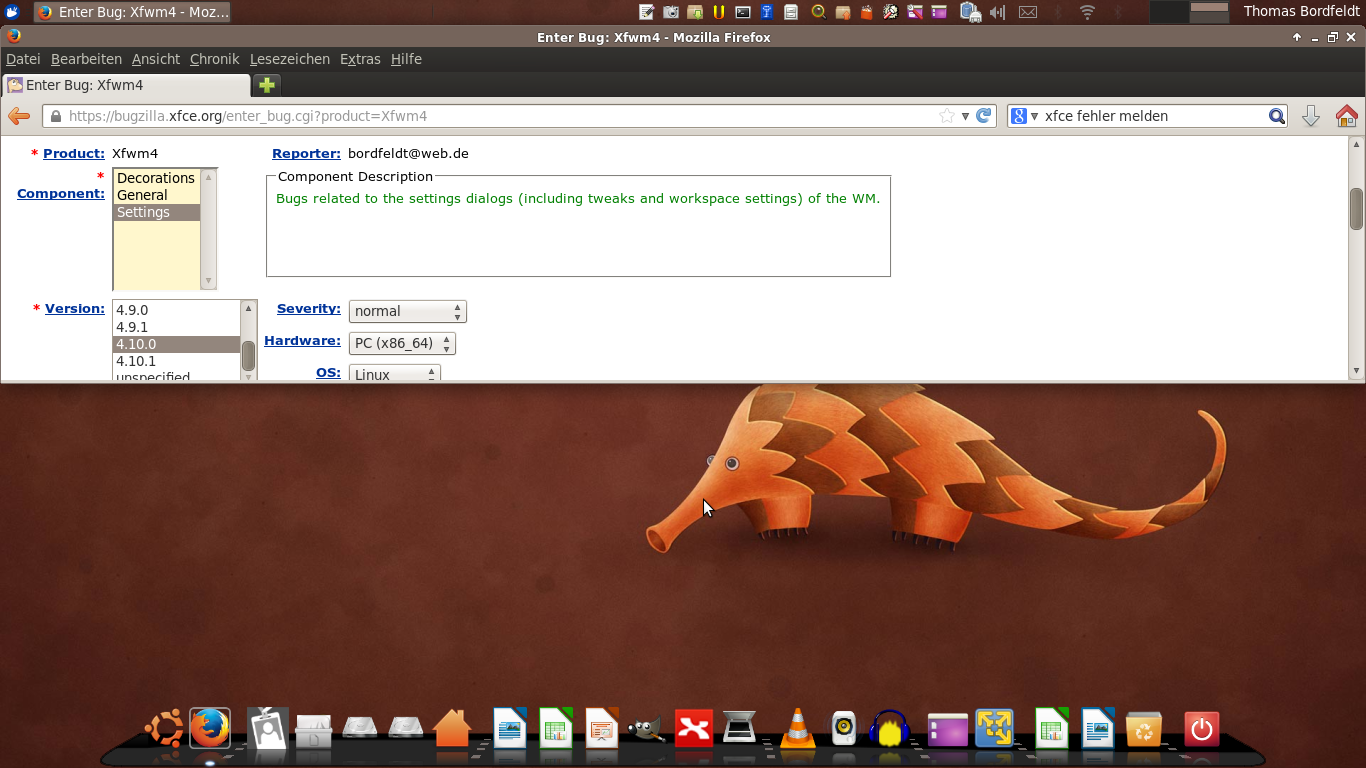Click the red power button in the dock
The image size is (1366, 768).
(1201, 729)
